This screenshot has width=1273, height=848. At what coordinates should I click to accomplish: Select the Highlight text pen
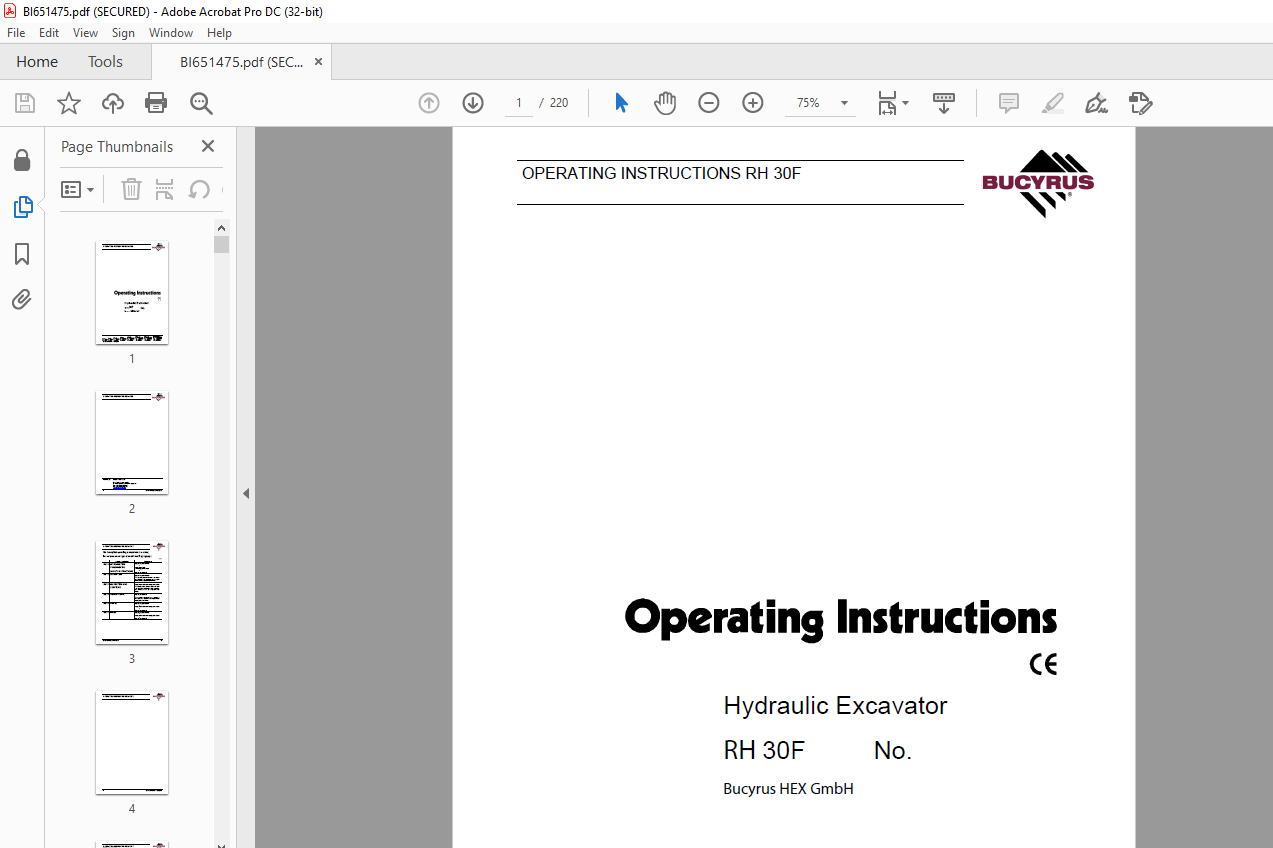click(x=1052, y=103)
